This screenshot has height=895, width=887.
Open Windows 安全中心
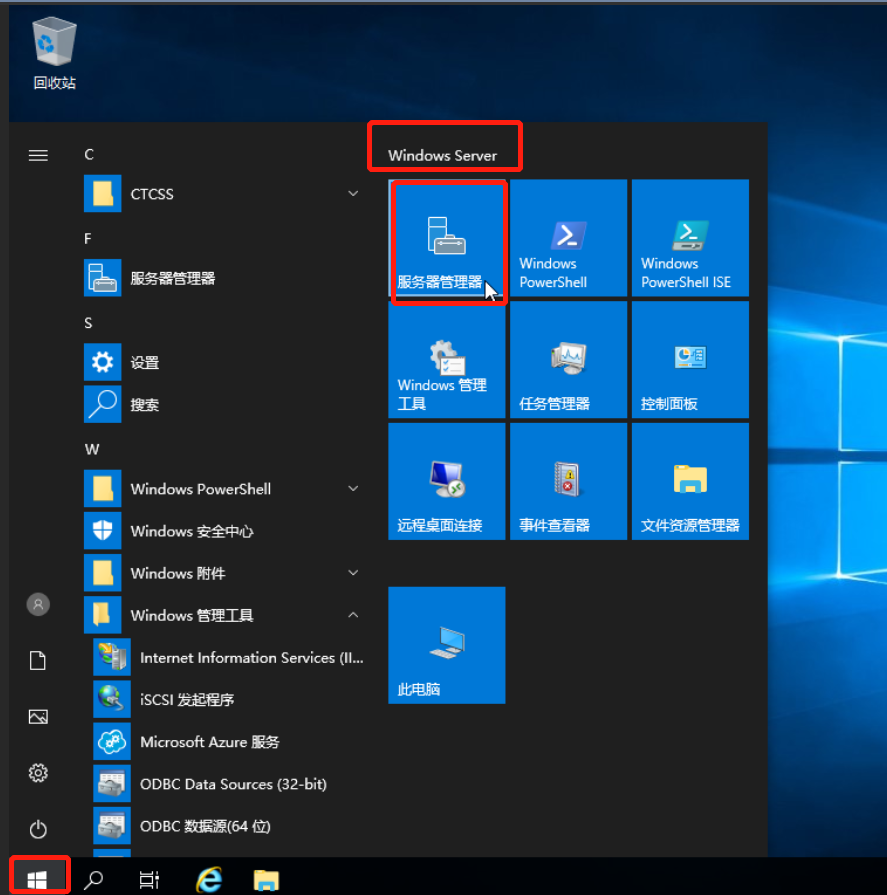coord(224,531)
